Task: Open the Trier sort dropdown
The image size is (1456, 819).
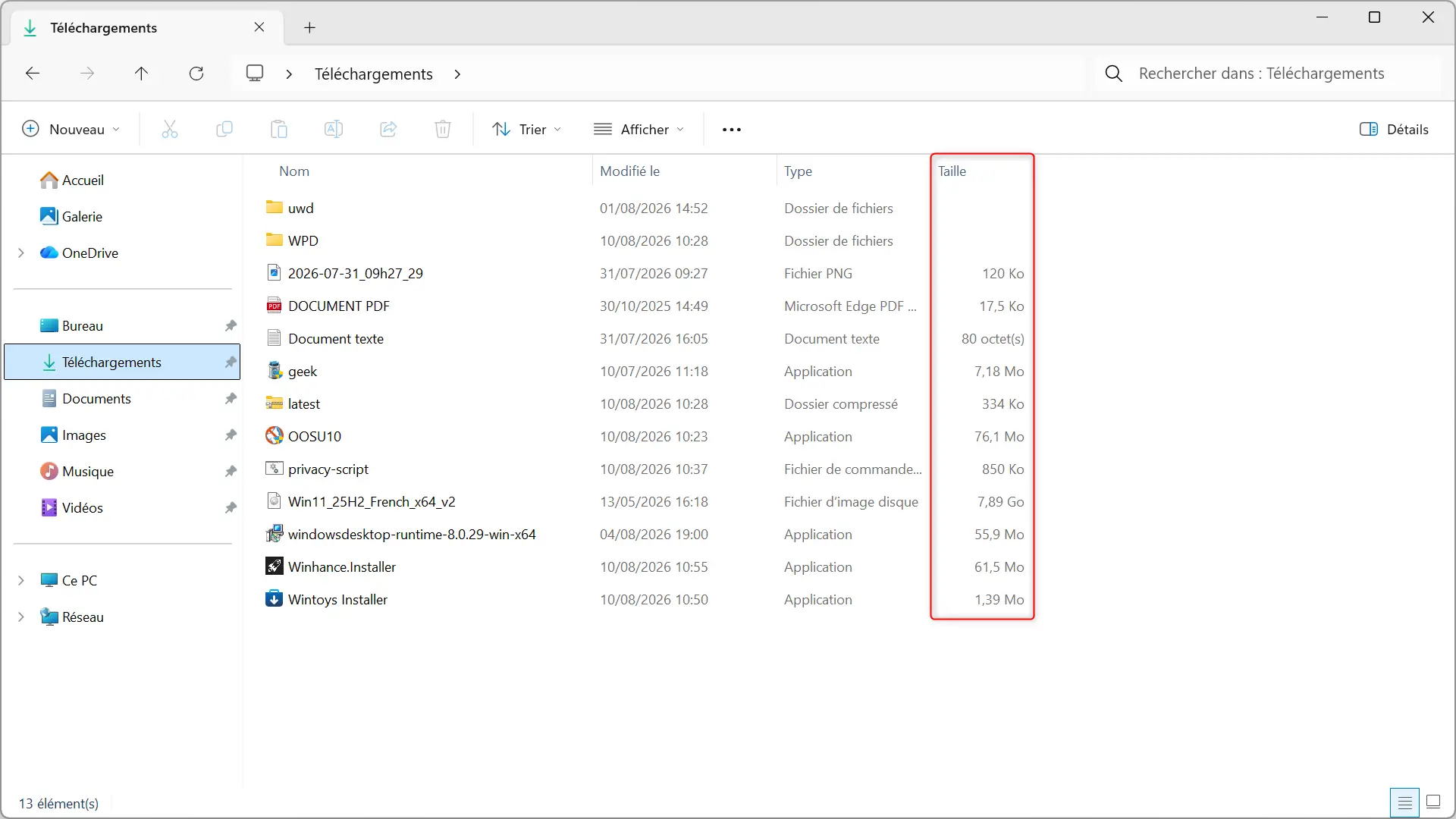Action: (526, 130)
